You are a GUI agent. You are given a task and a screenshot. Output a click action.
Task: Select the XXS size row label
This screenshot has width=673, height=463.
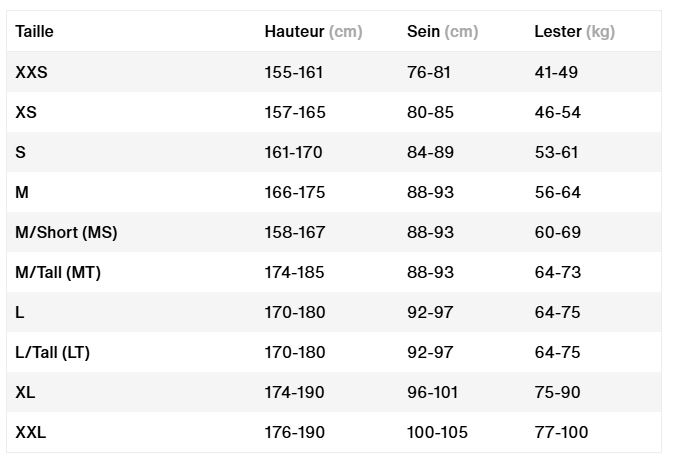31,72
